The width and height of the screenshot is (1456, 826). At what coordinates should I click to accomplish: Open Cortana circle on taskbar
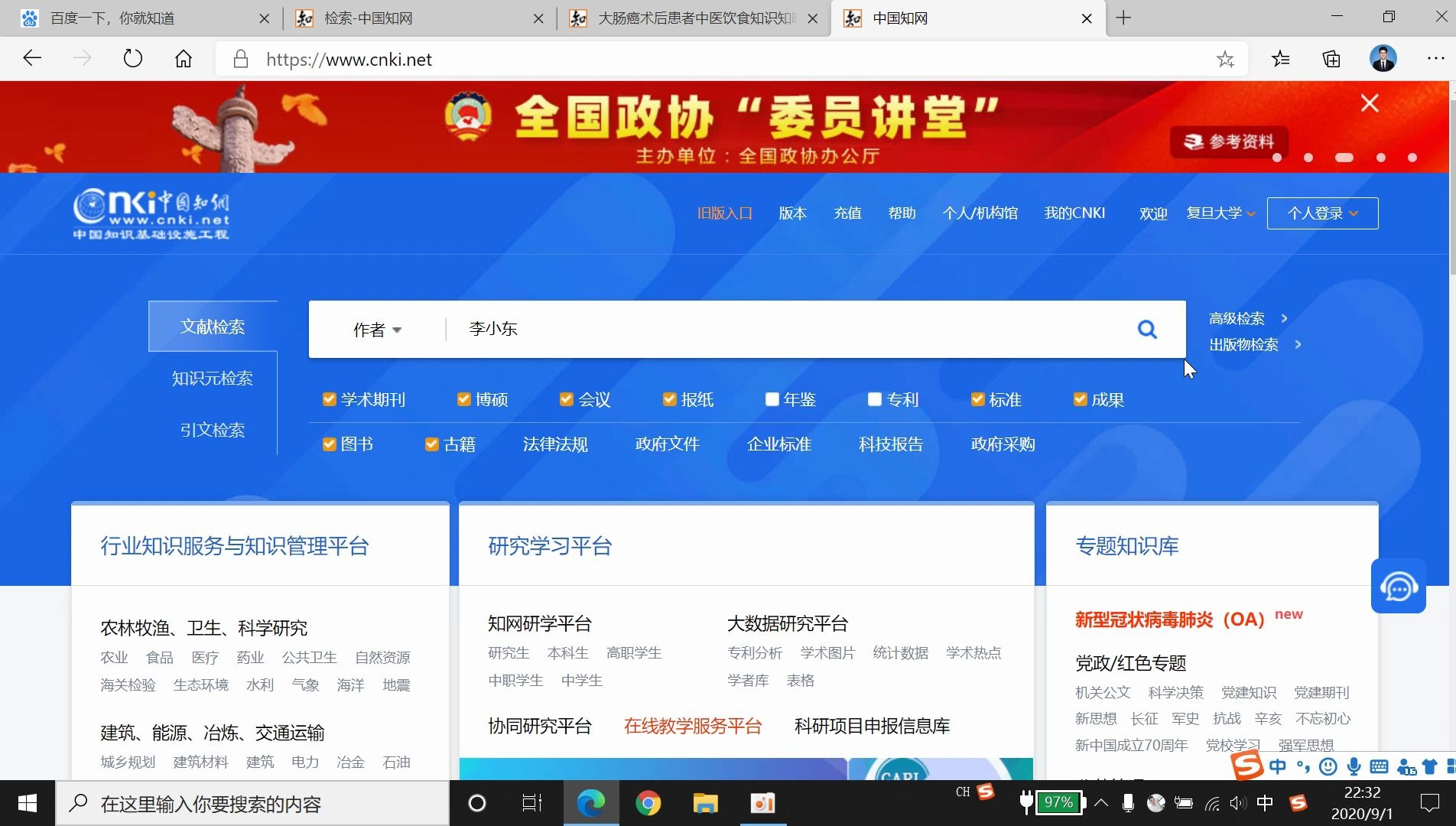pos(476,803)
